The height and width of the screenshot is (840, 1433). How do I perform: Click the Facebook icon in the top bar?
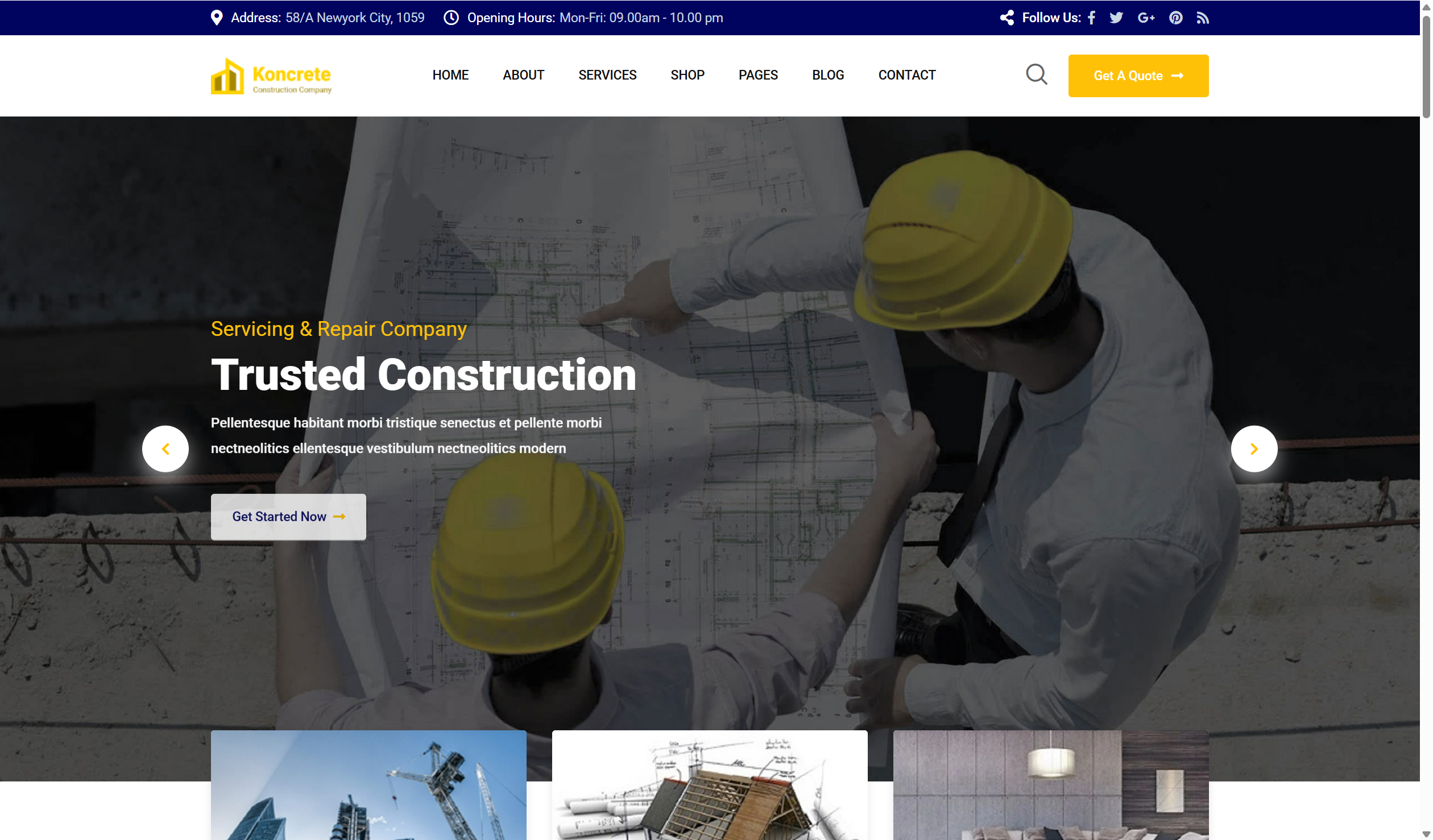tap(1091, 18)
